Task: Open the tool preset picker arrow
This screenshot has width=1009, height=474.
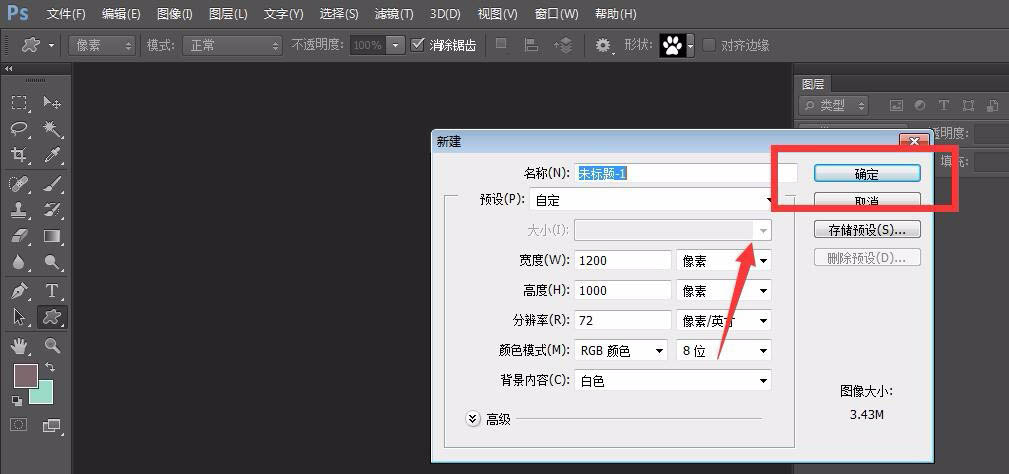Action: (x=51, y=46)
